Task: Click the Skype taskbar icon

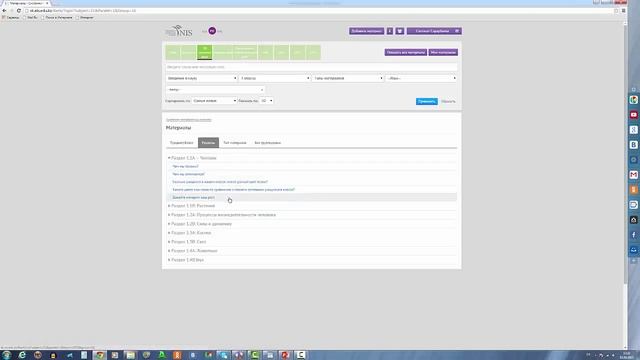Action: pos(223,355)
